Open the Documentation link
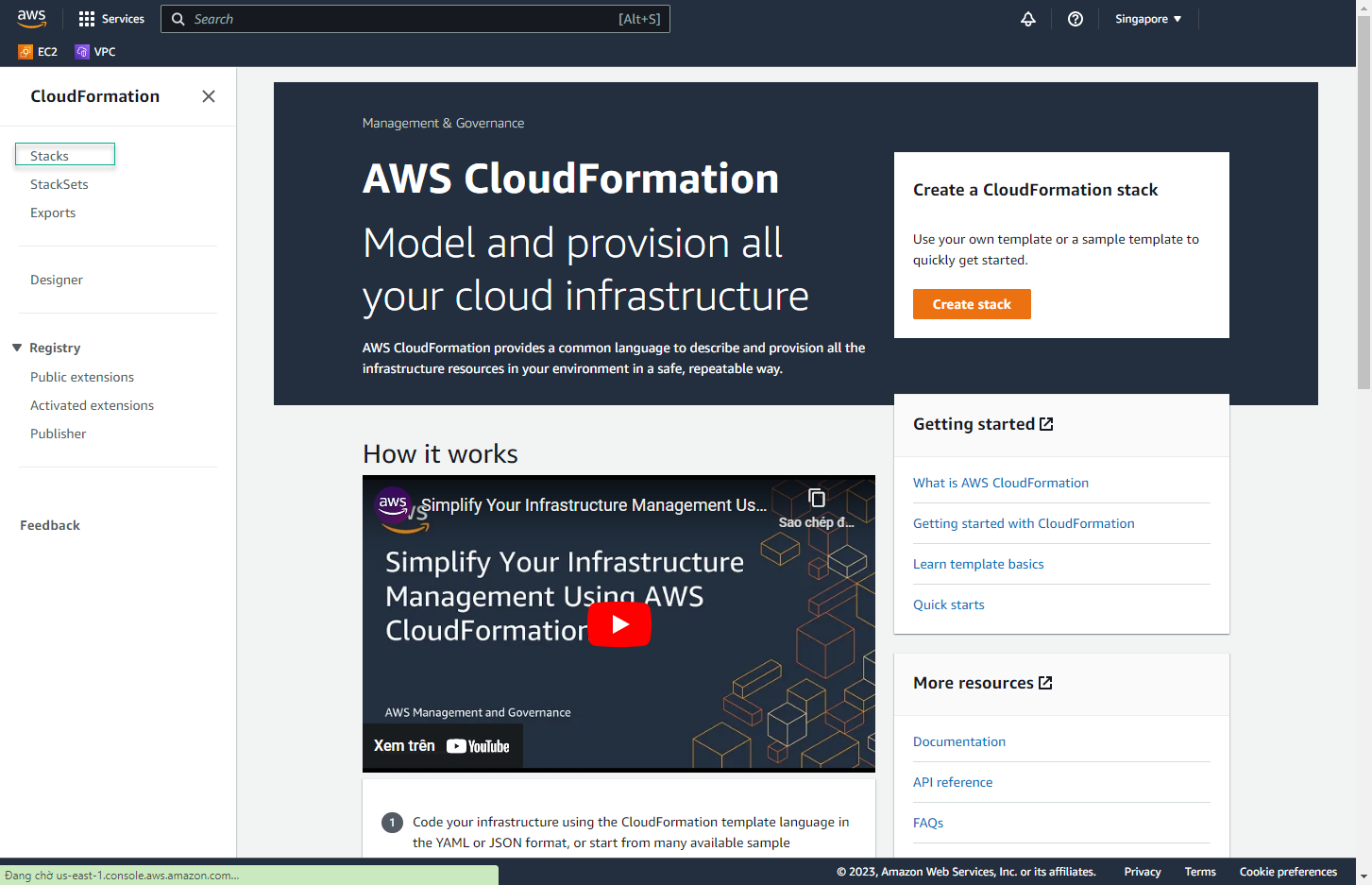Viewport: 1372px width, 885px height. [959, 741]
